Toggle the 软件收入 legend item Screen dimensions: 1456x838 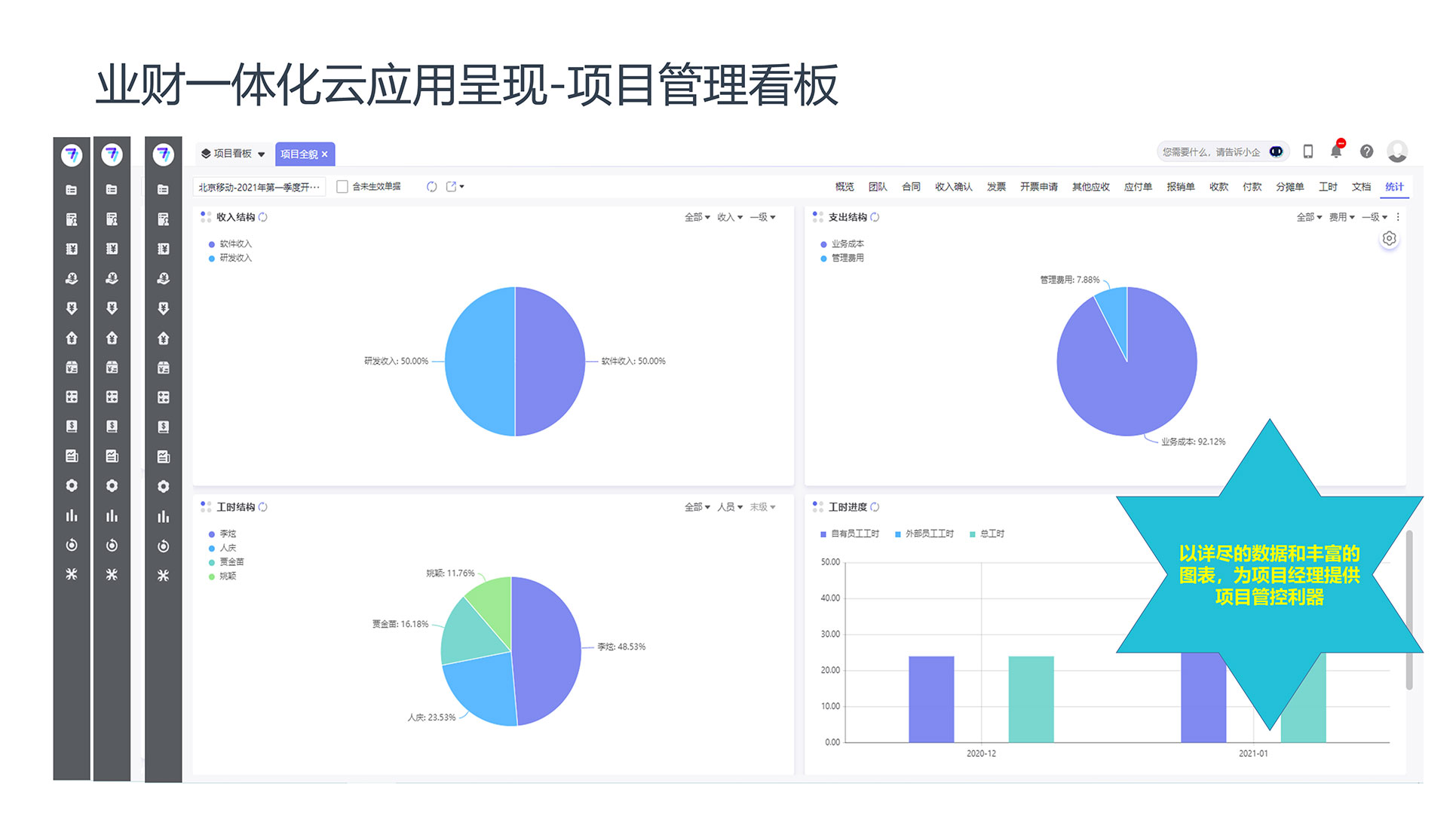pyautogui.click(x=234, y=244)
